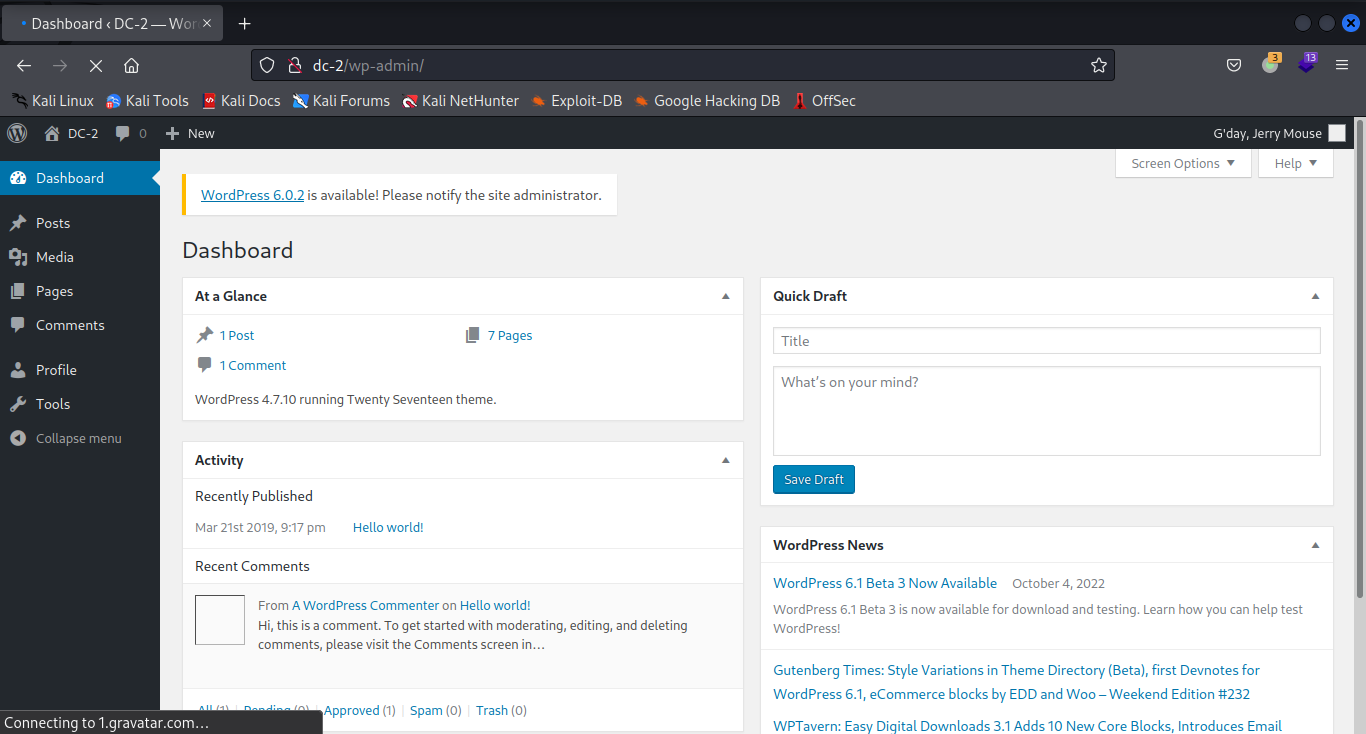
Task: Click the Pages sidebar icon
Action: pyautogui.click(x=18, y=291)
